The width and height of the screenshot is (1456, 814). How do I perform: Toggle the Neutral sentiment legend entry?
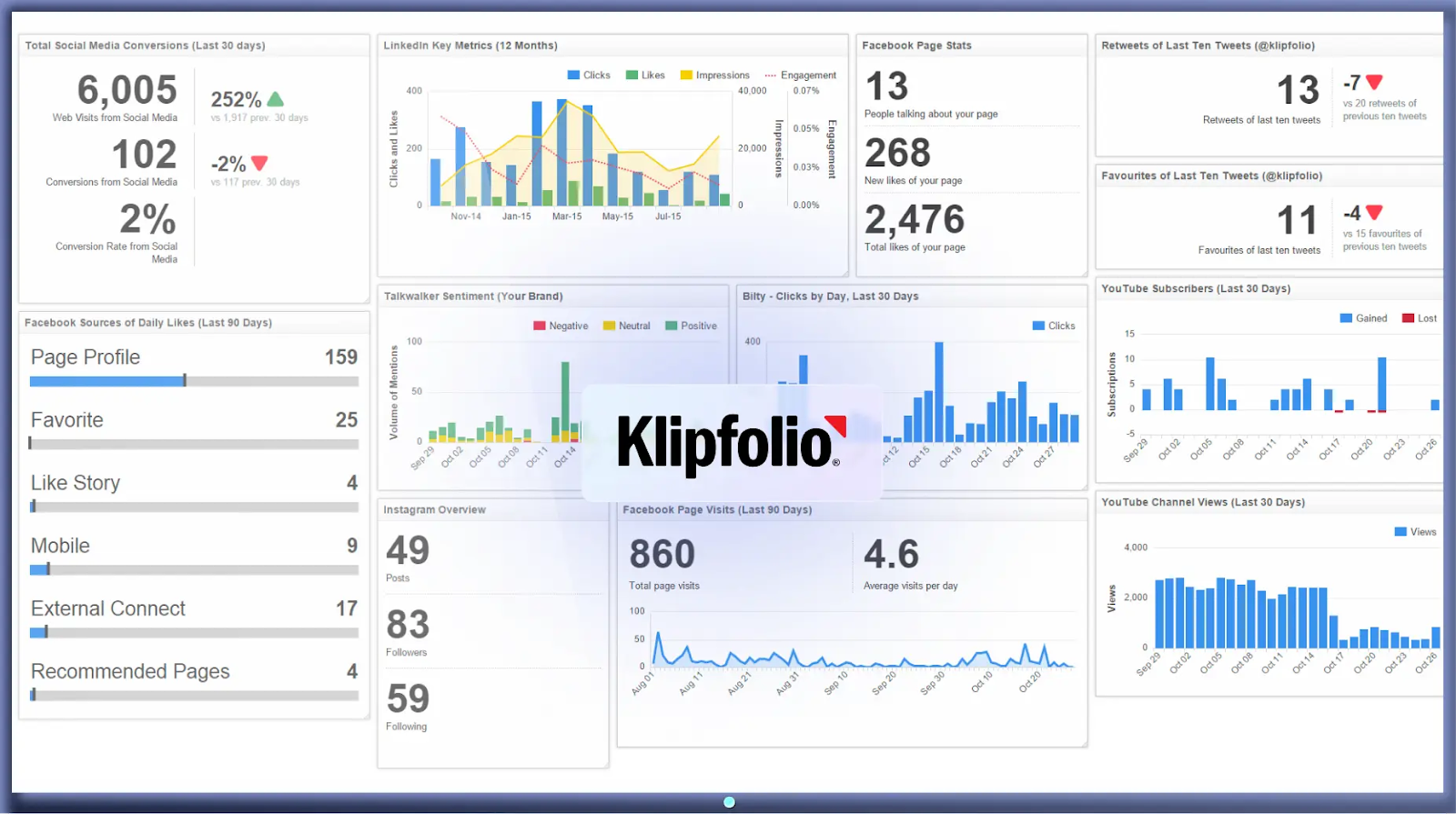pyautogui.click(x=627, y=326)
